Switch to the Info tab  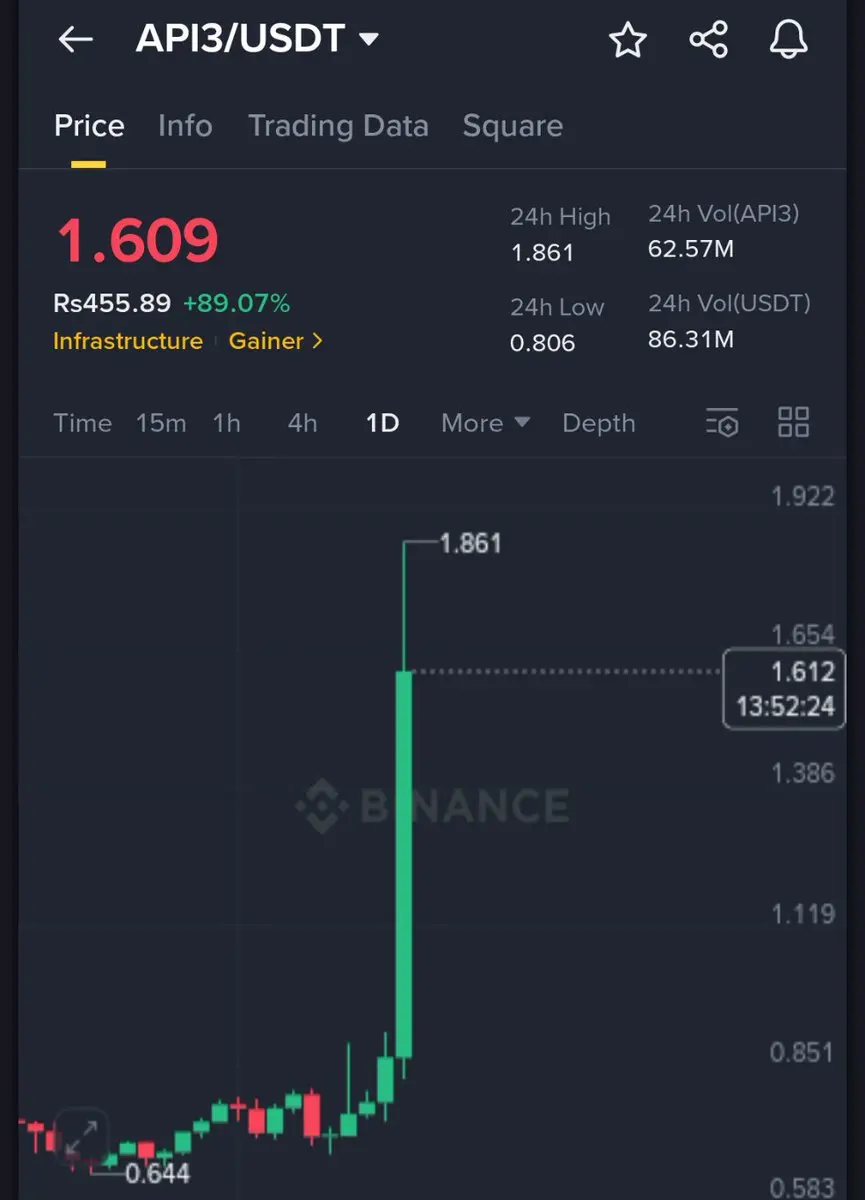pyautogui.click(x=185, y=126)
